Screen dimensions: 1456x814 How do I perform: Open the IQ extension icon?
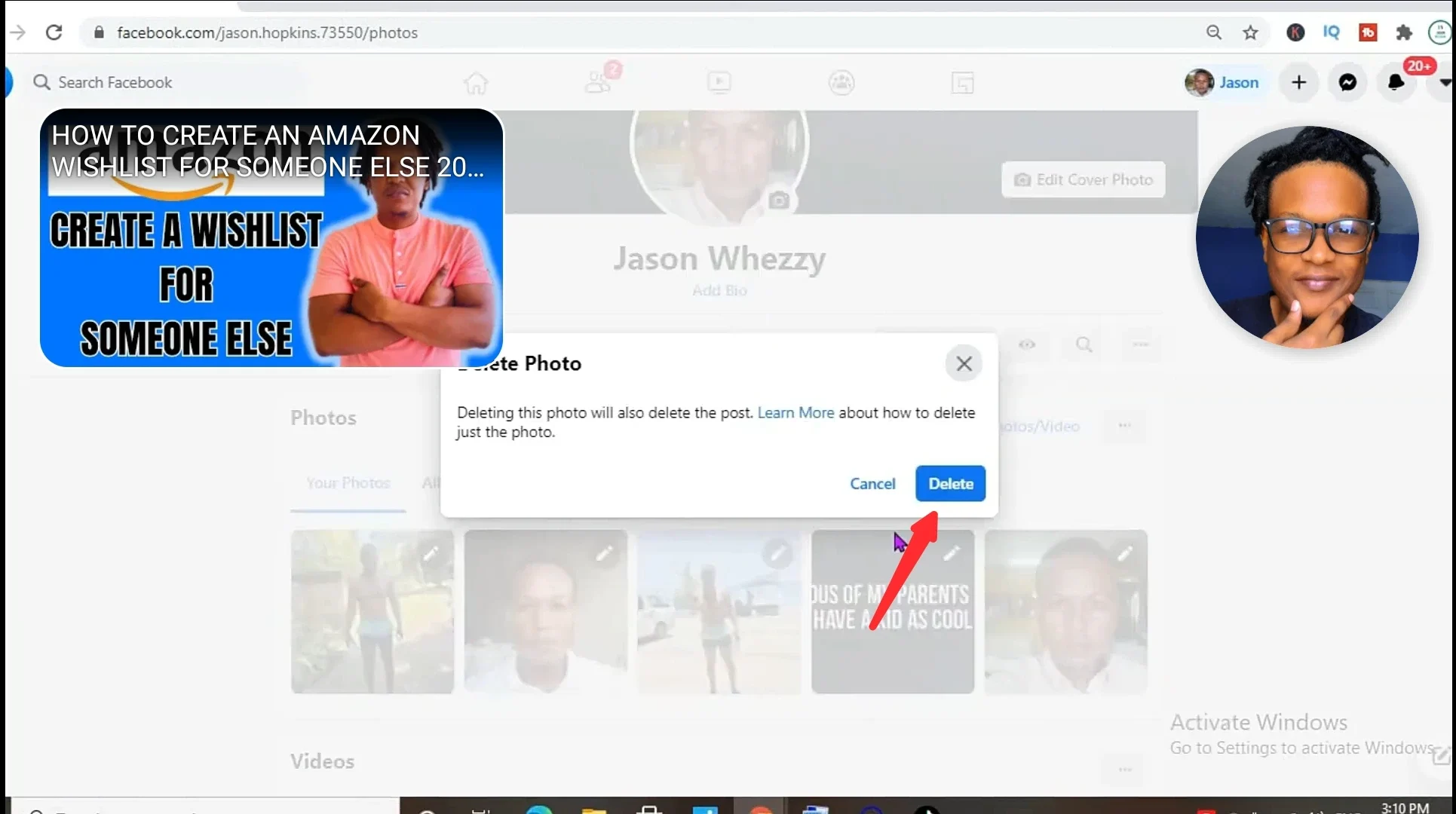1331,32
